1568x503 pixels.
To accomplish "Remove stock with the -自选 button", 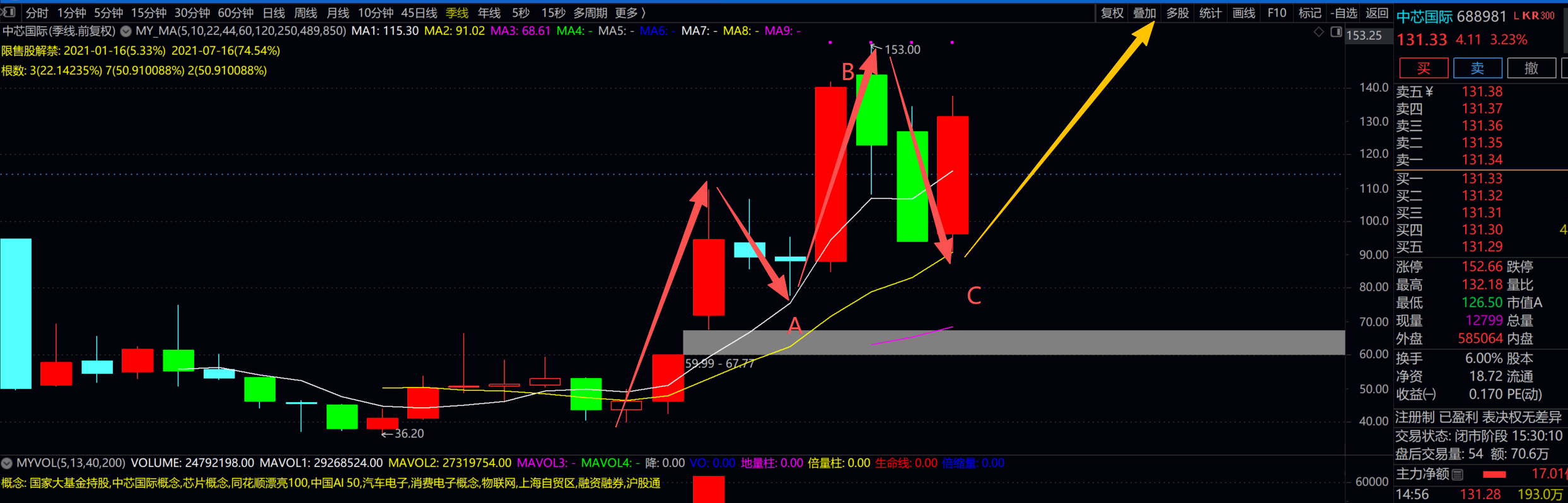I will point(1344,13).
